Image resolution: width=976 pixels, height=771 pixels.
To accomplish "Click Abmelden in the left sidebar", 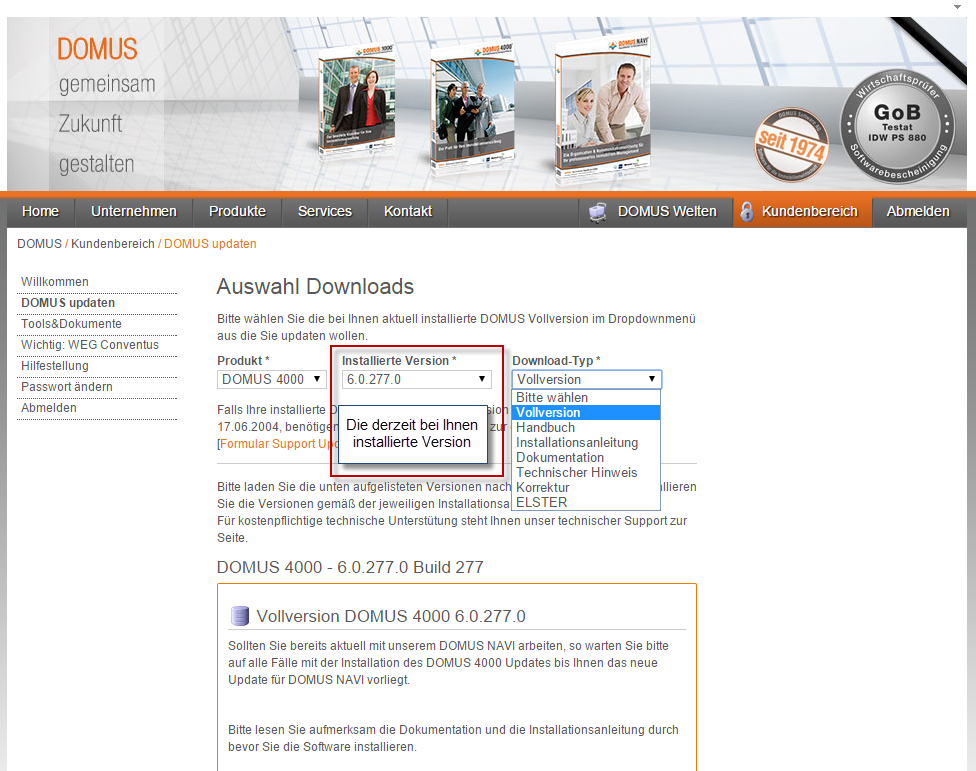I will click(49, 408).
